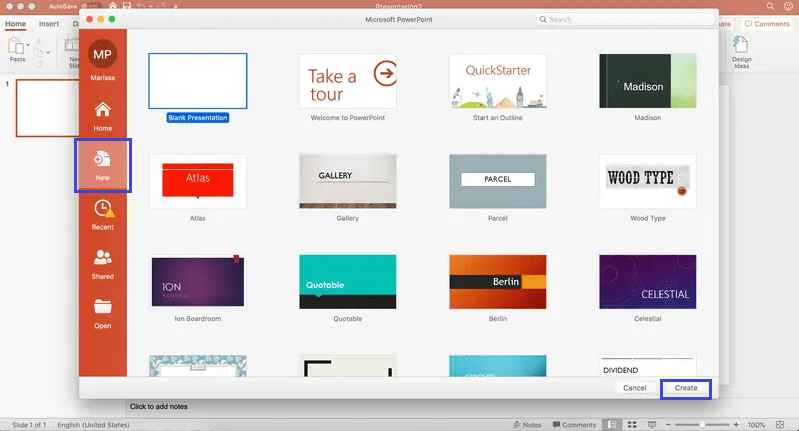
Task: Click the search magnifier in the dialog
Action: (x=543, y=19)
